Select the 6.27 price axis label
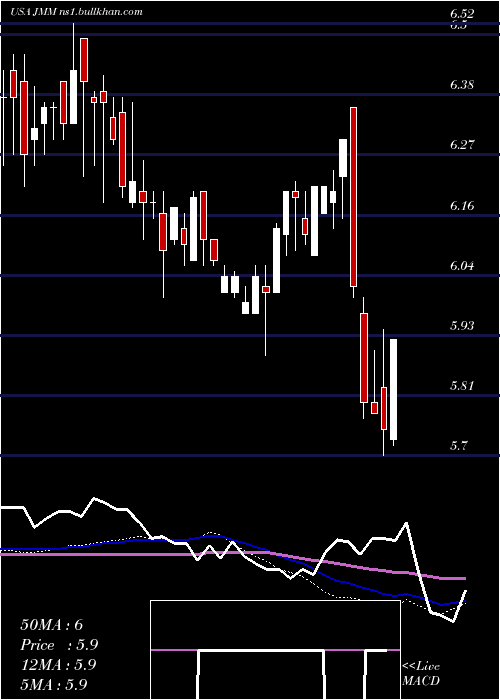500x700 pixels. coord(462,145)
